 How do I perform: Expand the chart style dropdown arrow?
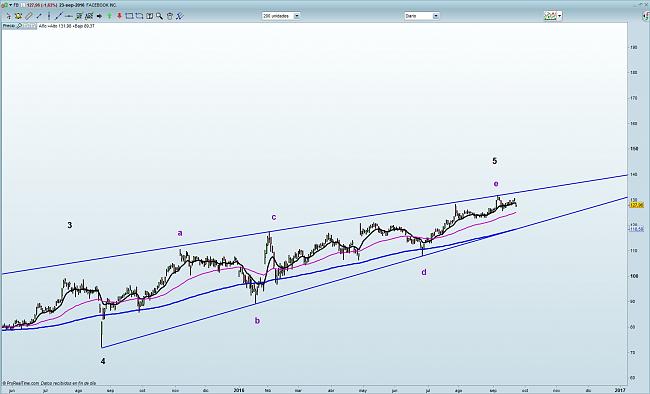(x=560, y=16)
